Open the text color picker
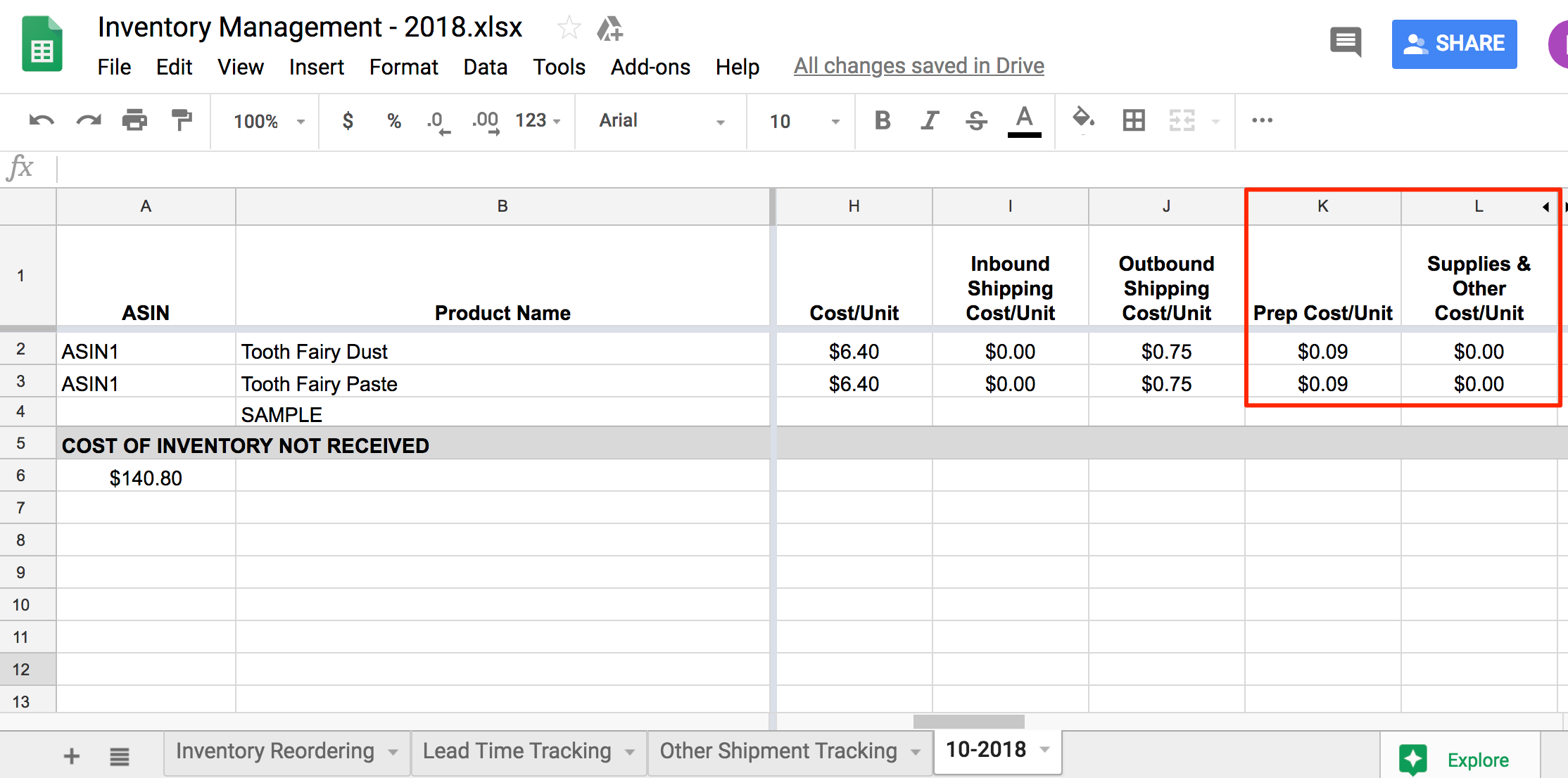The width and height of the screenshot is (1568, 778). [1025, 120]
